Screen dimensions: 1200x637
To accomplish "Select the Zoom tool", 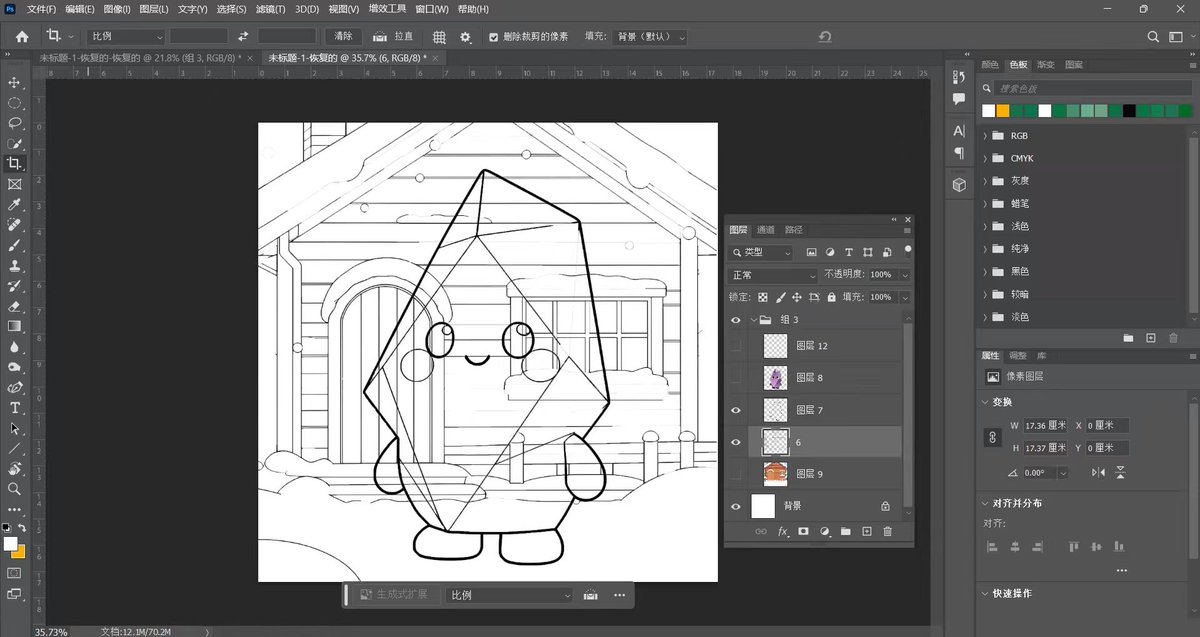I will click(x=14, y=489).
